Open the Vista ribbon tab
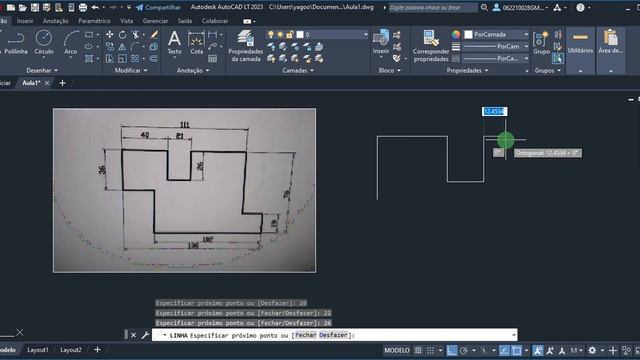The height and width of the screenshot is (360, 640). [x=127, y=21]
